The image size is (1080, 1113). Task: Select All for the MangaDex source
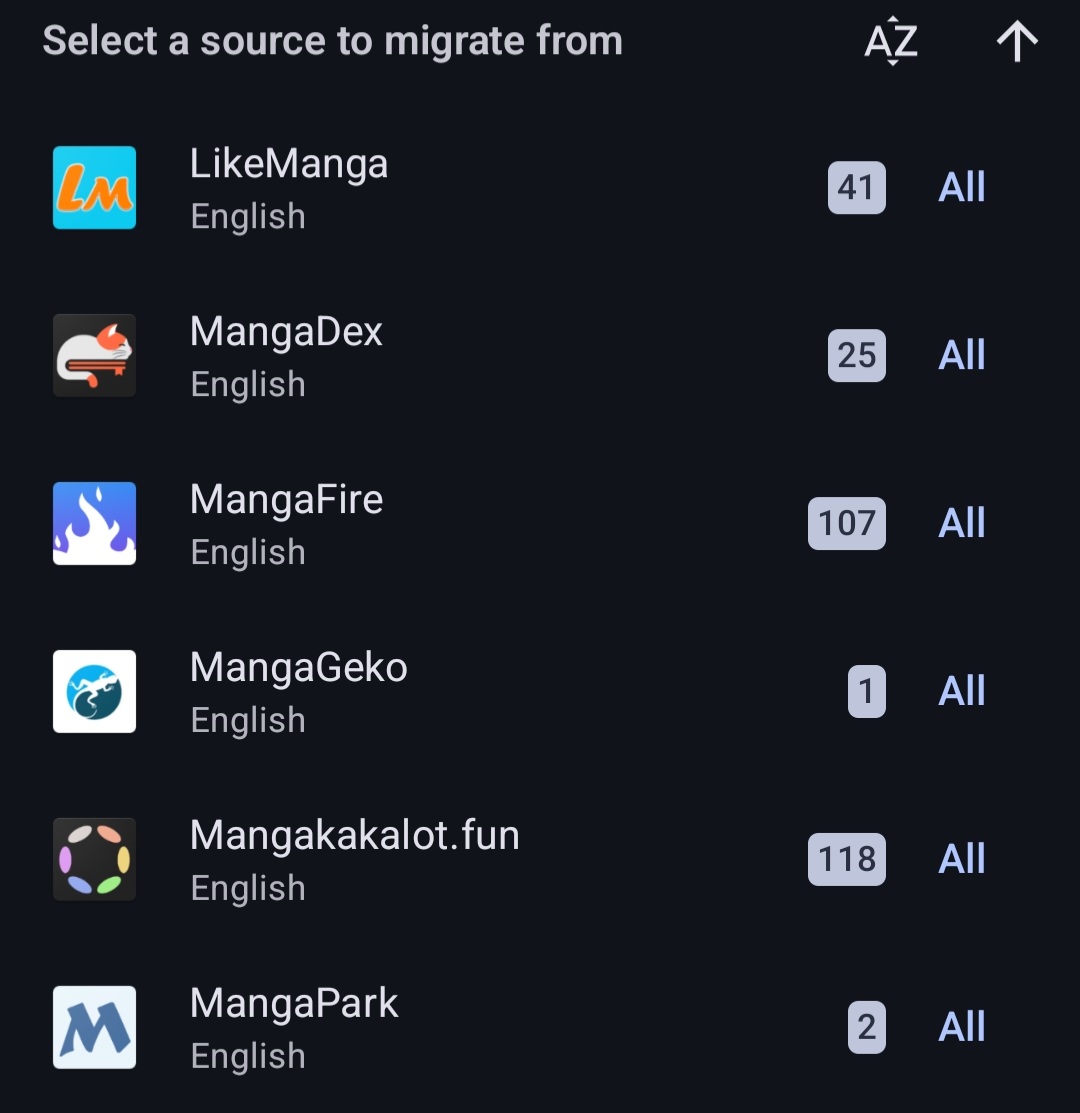[961, 355]
